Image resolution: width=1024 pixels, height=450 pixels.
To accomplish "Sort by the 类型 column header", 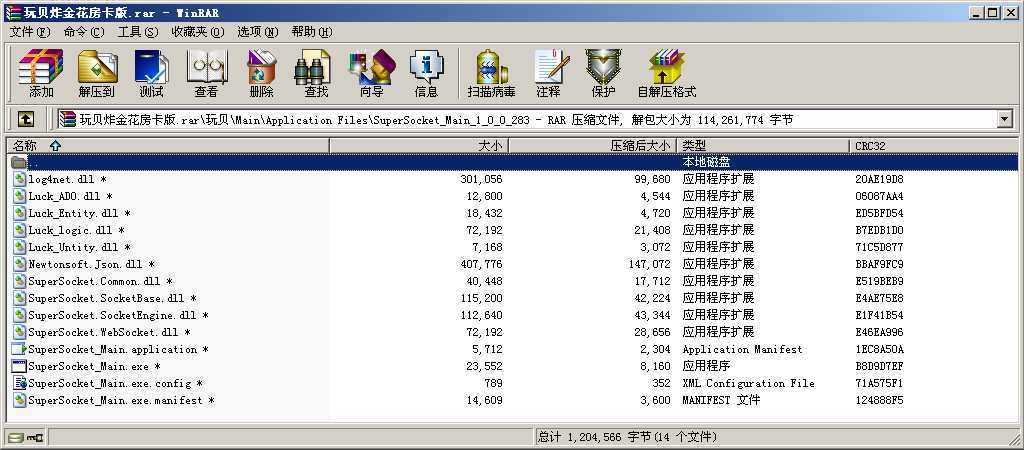I will [x=763, y=146].
